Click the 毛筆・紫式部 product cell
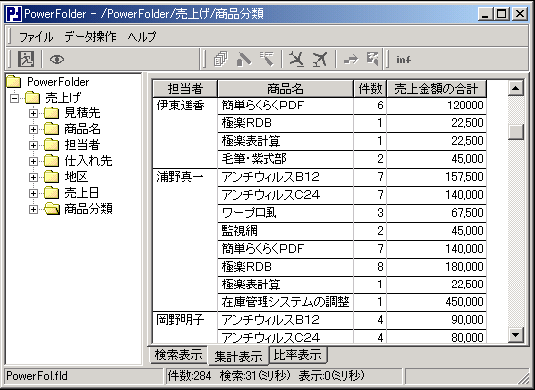Screen dimensions: 535x390 tap(285, 159)
